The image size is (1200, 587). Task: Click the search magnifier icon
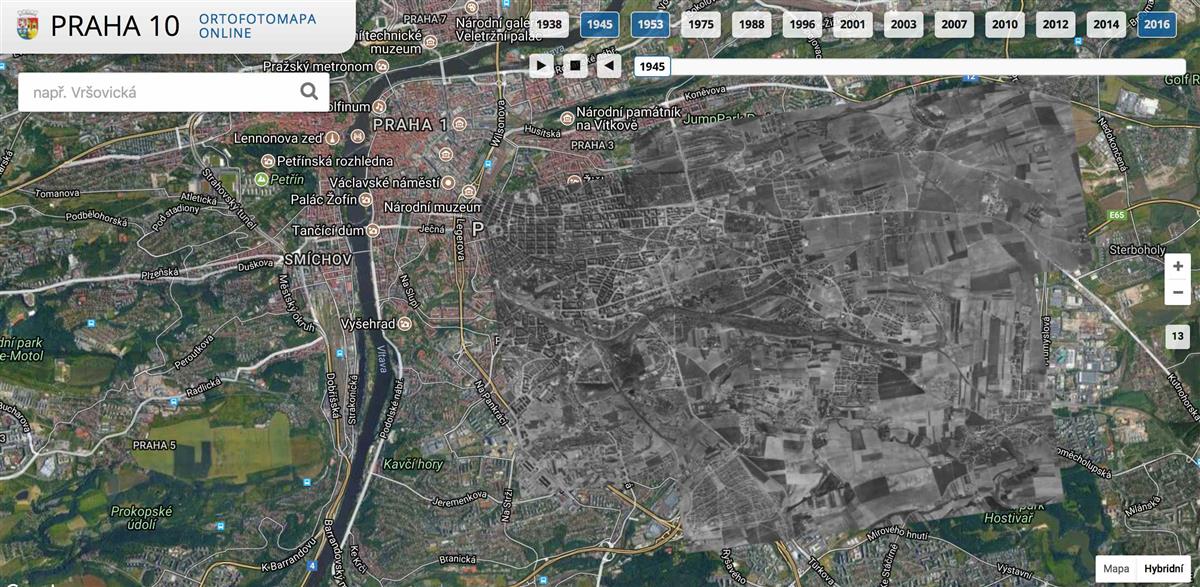coord(309,92)
